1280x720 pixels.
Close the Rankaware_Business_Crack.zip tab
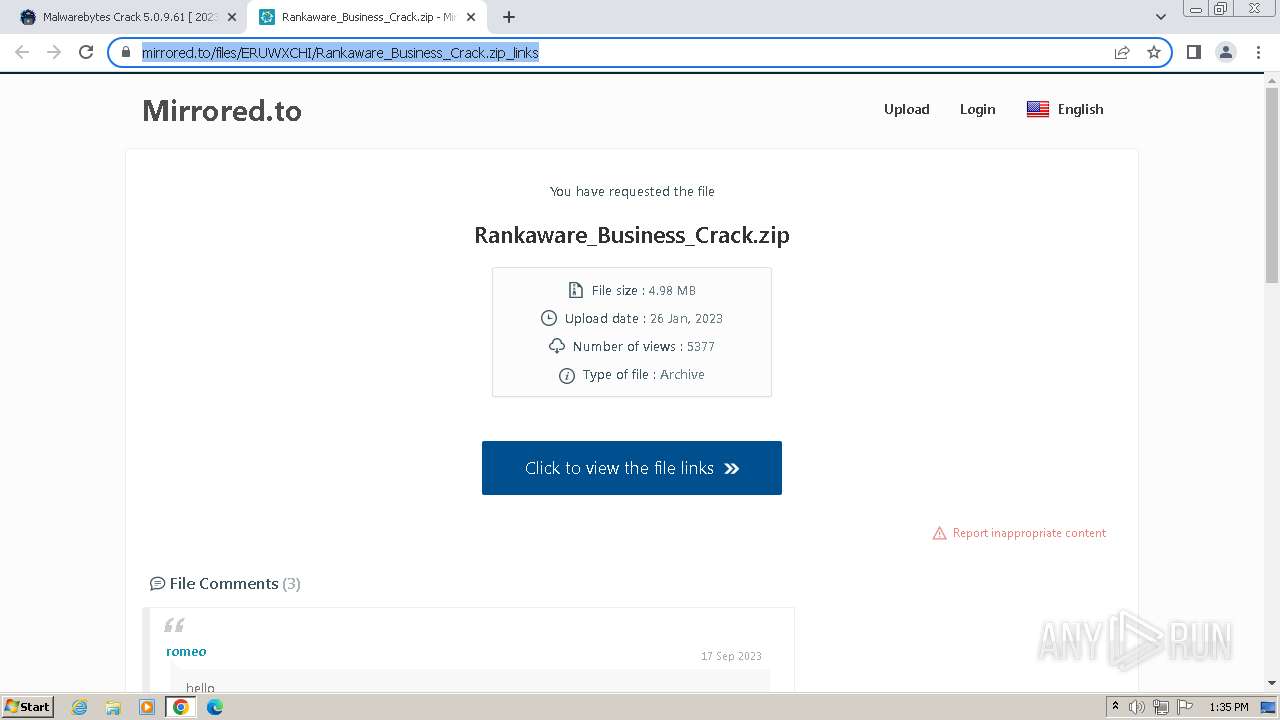(x=471, y=17)
